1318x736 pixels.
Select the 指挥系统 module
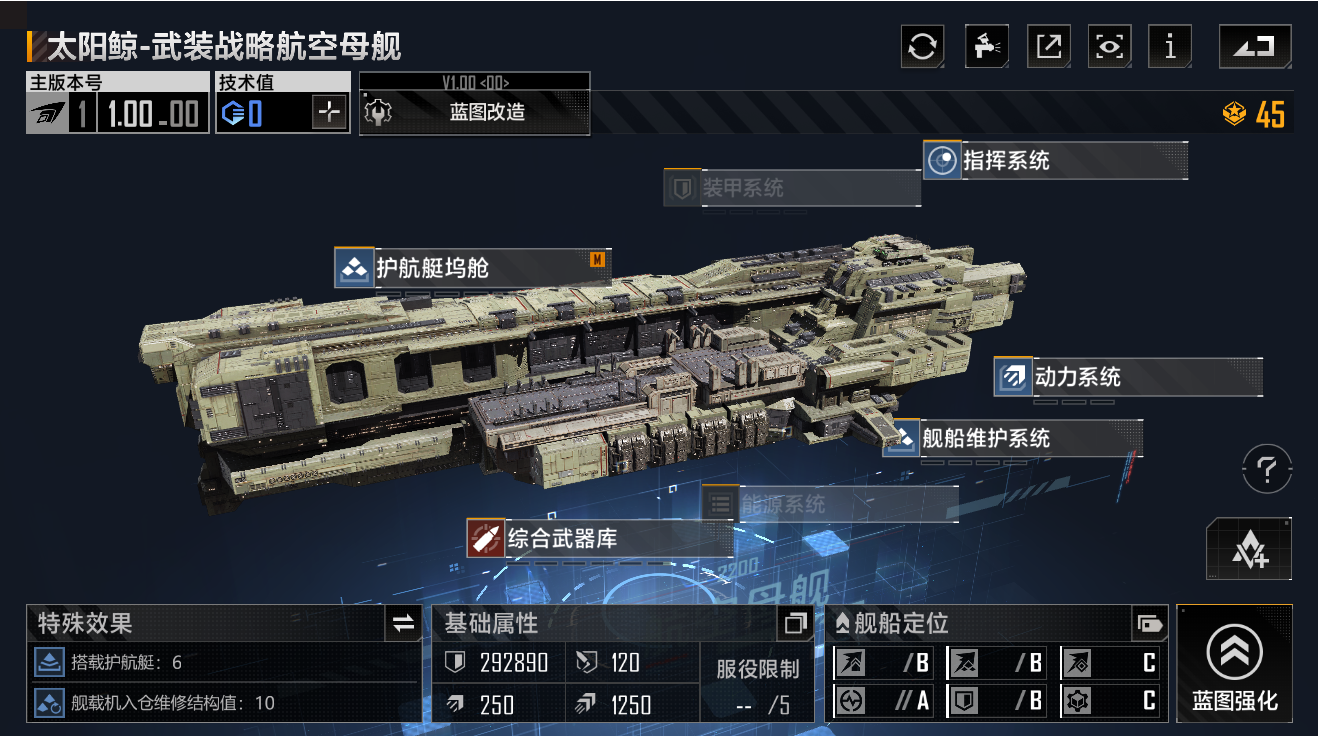1055,161
